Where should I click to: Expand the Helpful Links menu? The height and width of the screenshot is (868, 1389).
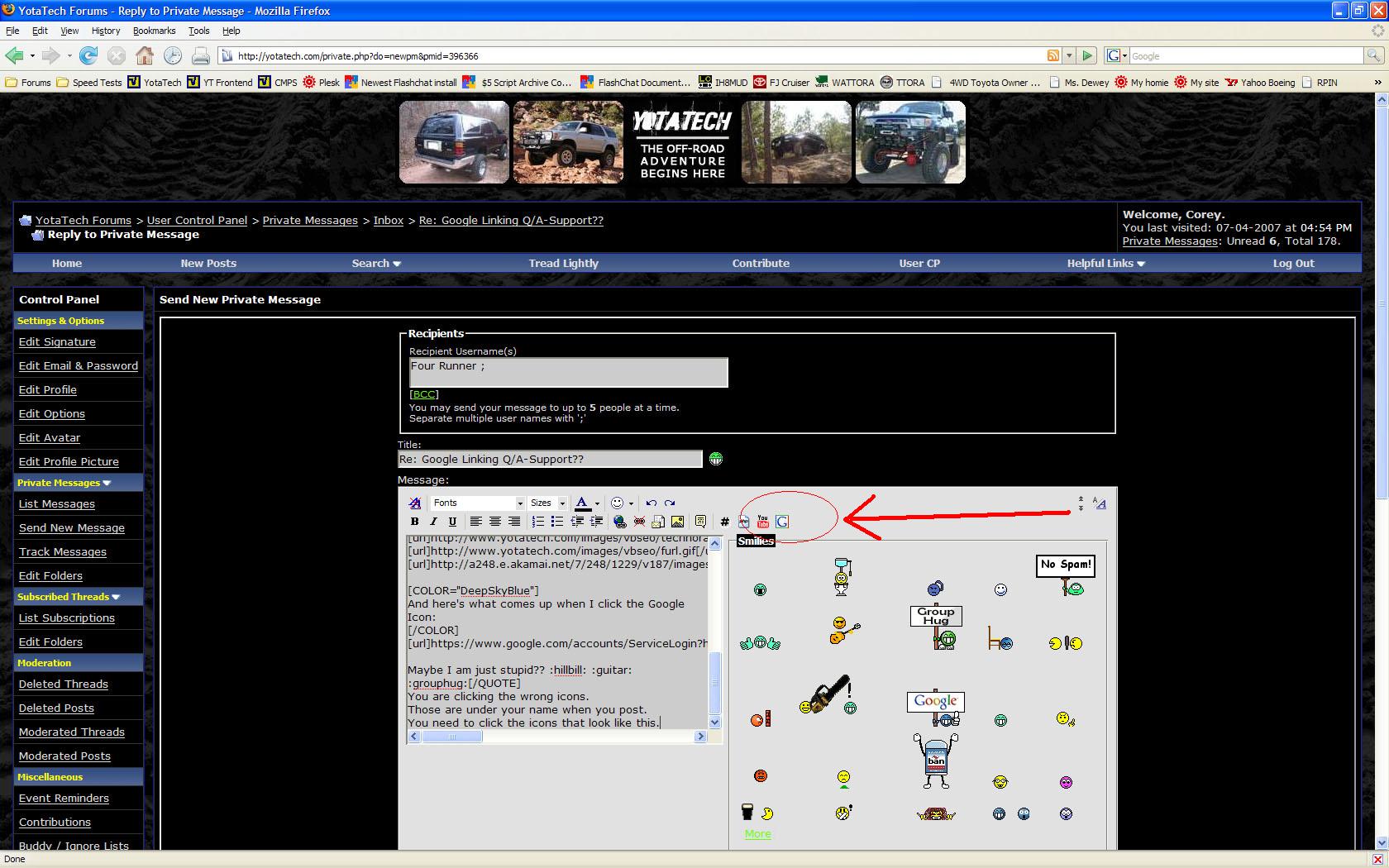[1106, 264]
